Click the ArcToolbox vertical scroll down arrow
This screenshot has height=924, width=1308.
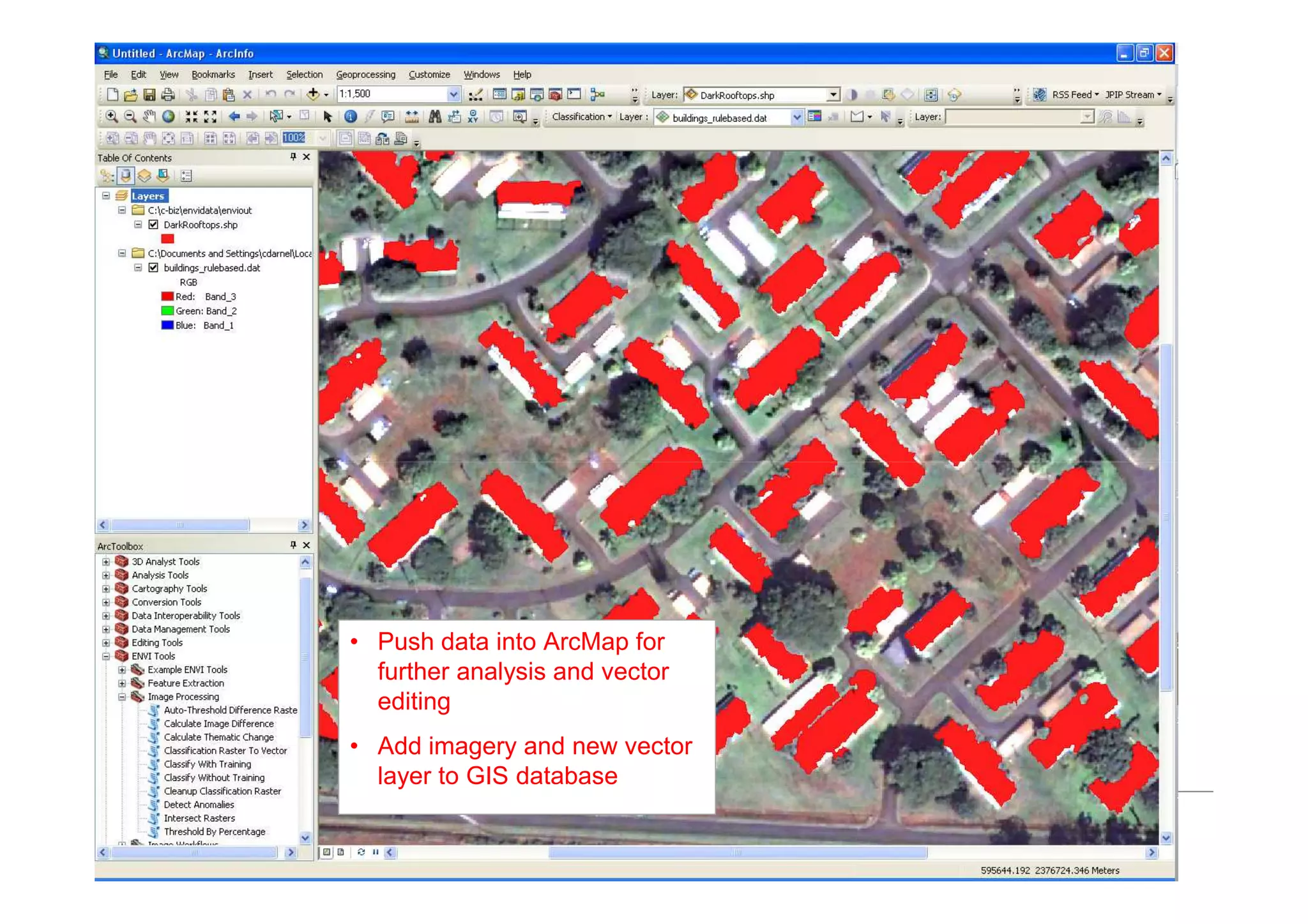pos(305,838)
